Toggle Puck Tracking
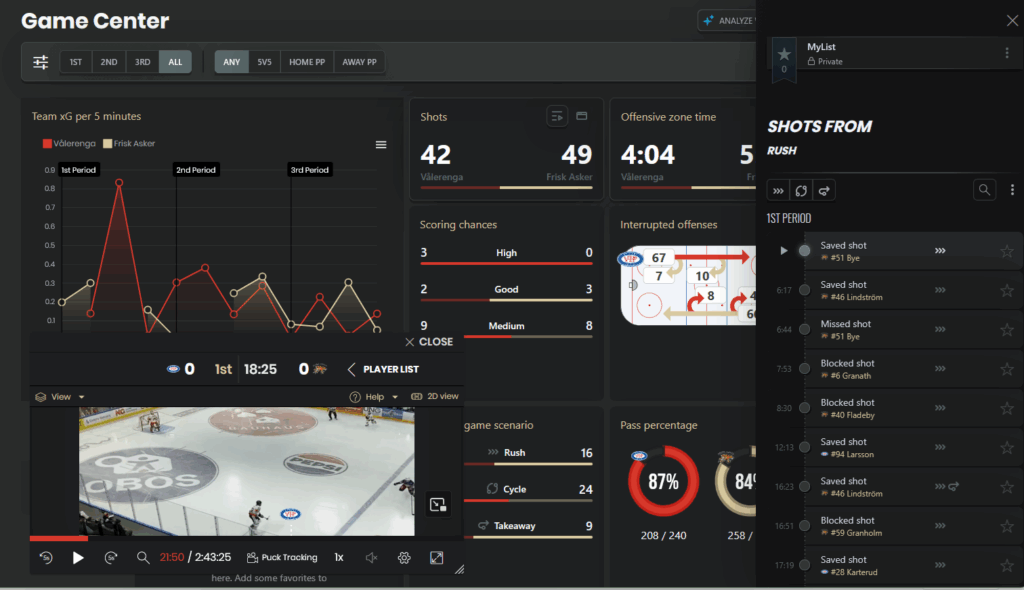Image resolution: width=1024 pixels, height=590 pixels. click(x=282, y=557)
